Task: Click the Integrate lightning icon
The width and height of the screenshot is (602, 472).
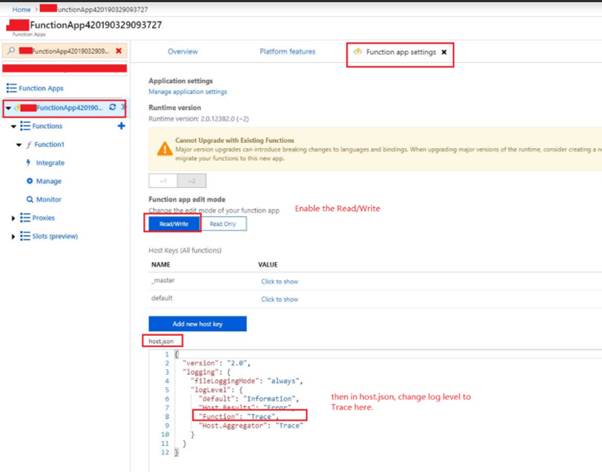Action: click(x=28, y=162)
